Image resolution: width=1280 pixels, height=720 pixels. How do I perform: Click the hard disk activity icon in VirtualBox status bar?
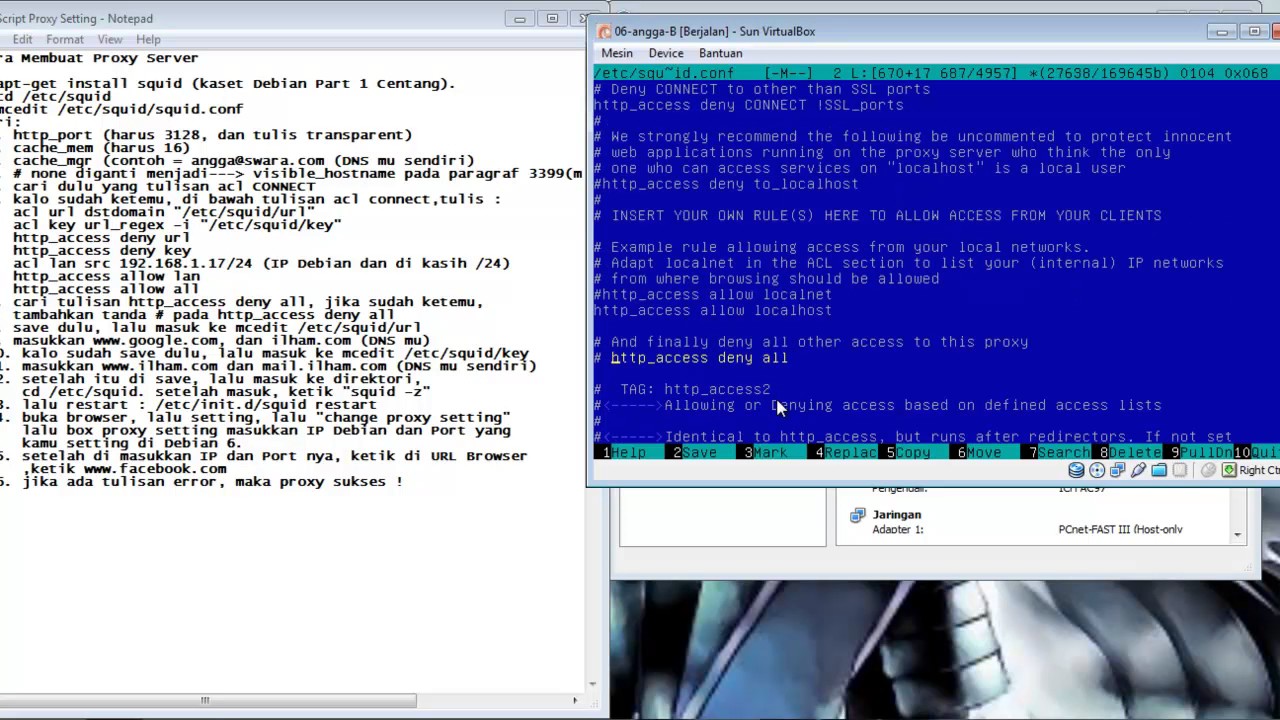pos(1076,470)
